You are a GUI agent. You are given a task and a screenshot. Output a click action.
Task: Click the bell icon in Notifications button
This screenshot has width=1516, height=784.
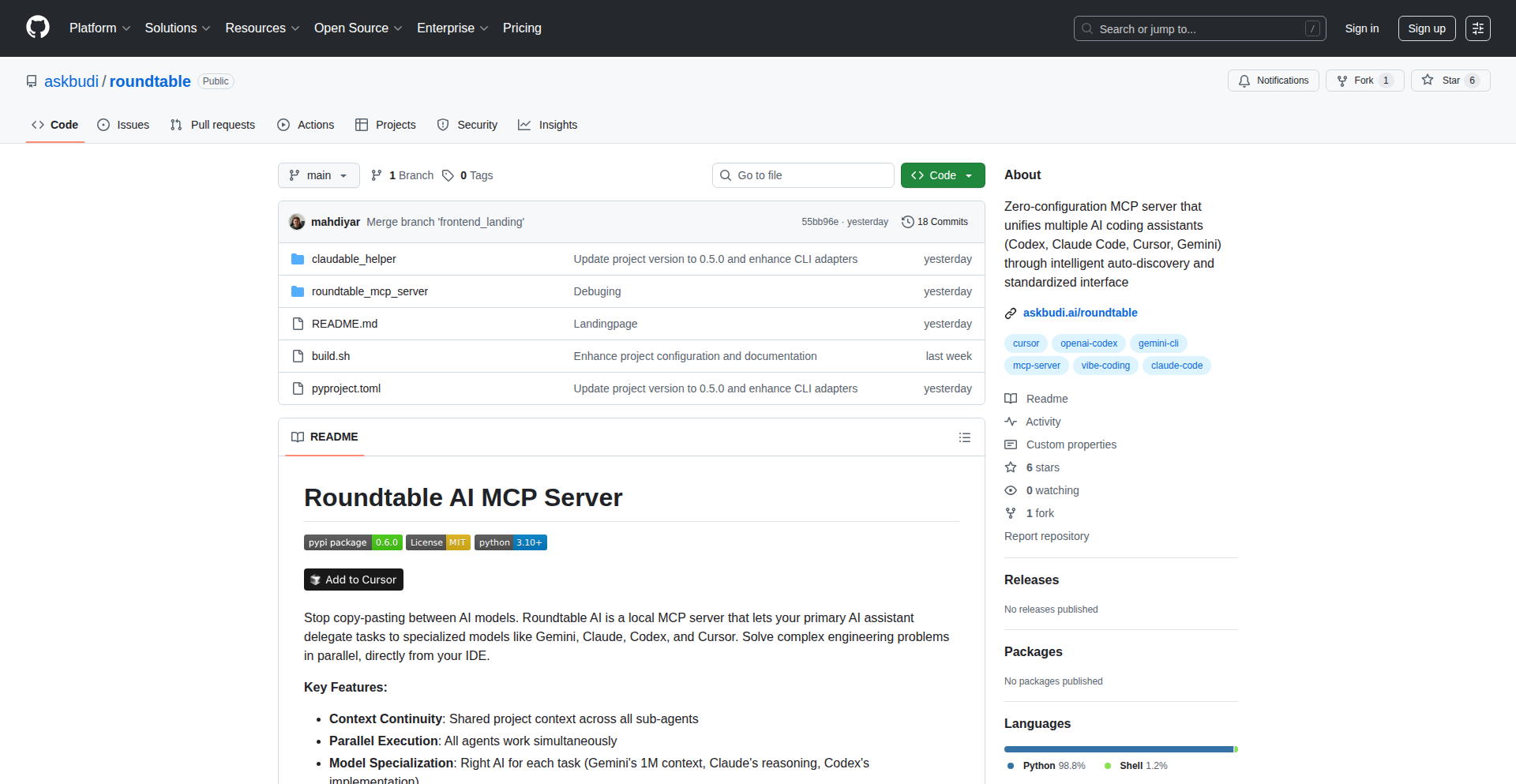pyautogui.click(x=1244, y=81)
